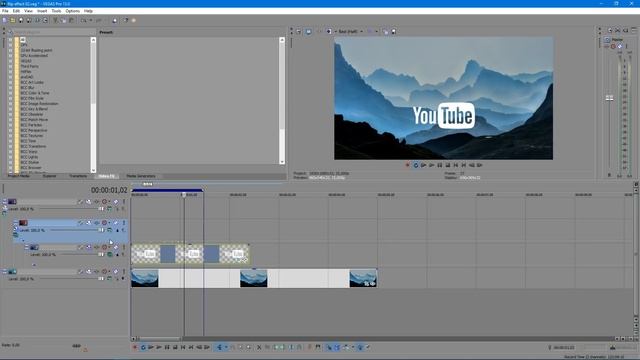This screenshot has height=360, width=640.
Task: Toggle Loop Playback under the preview
Action: [416, 165]
